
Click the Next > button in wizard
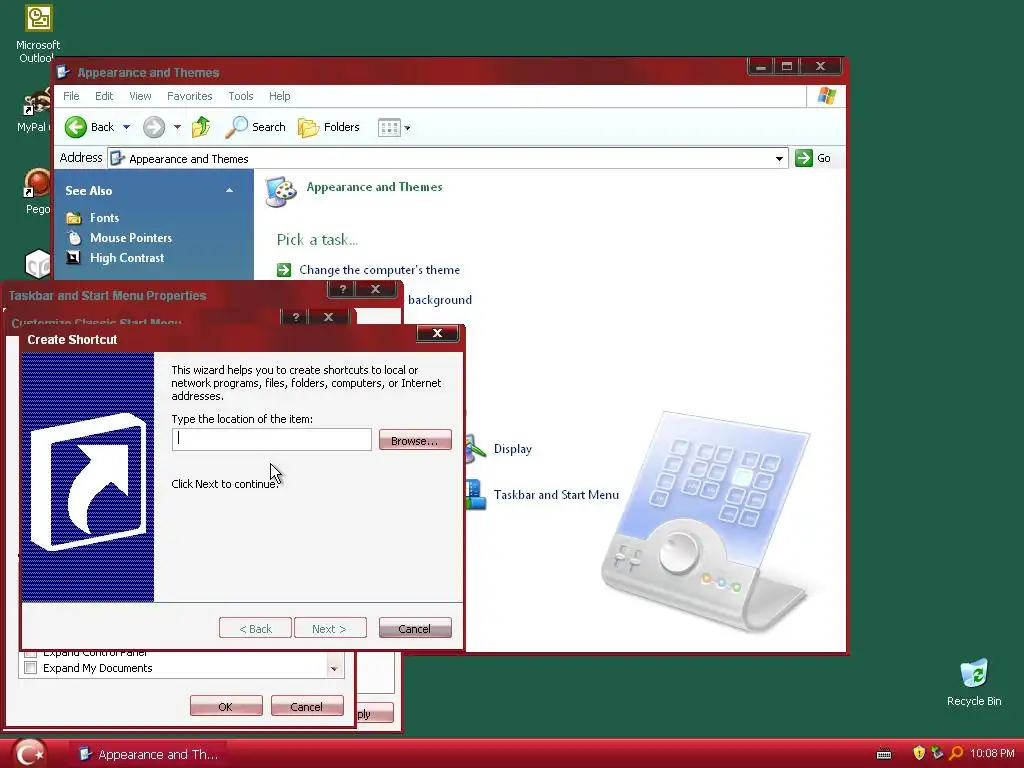330,628
